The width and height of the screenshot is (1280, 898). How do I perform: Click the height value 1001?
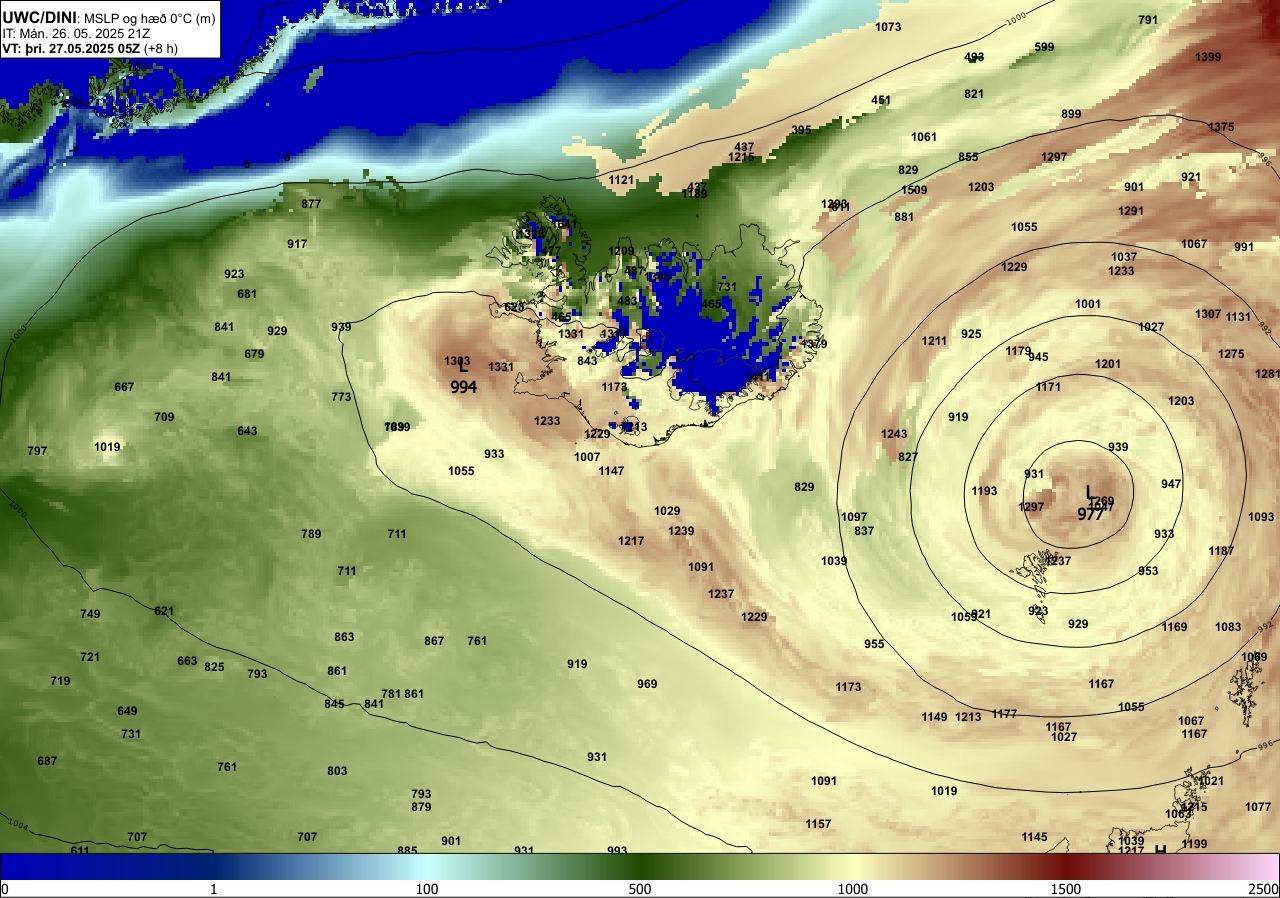tap(1088, 304)
